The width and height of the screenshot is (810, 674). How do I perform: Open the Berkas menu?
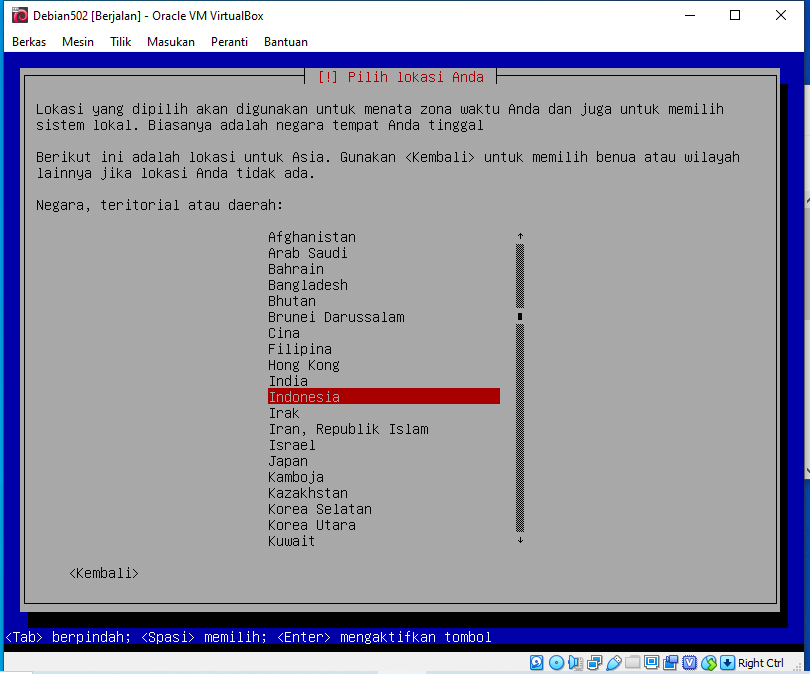point(29,42)
